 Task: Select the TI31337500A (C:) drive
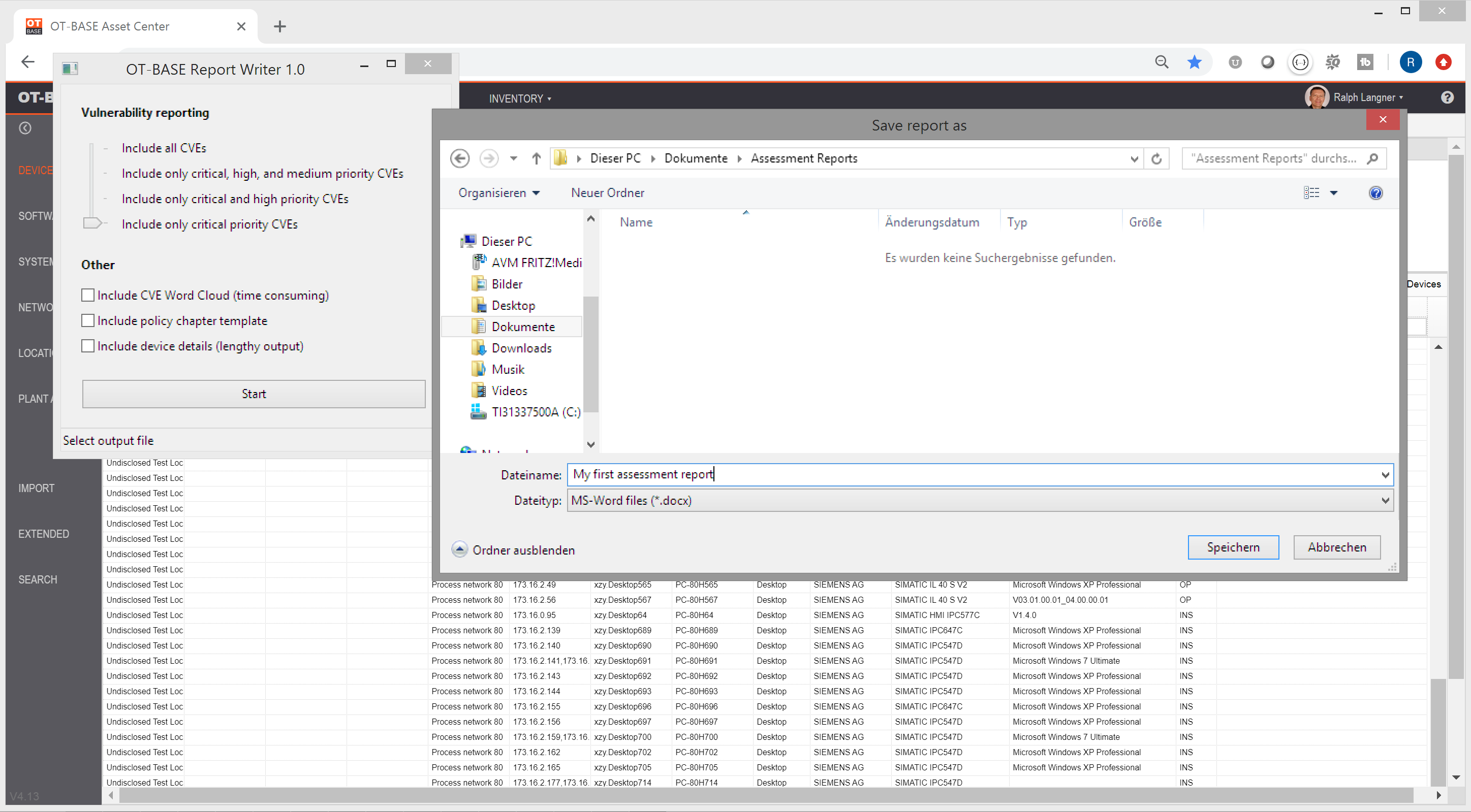pyautogui.click(x=526, y=411)
